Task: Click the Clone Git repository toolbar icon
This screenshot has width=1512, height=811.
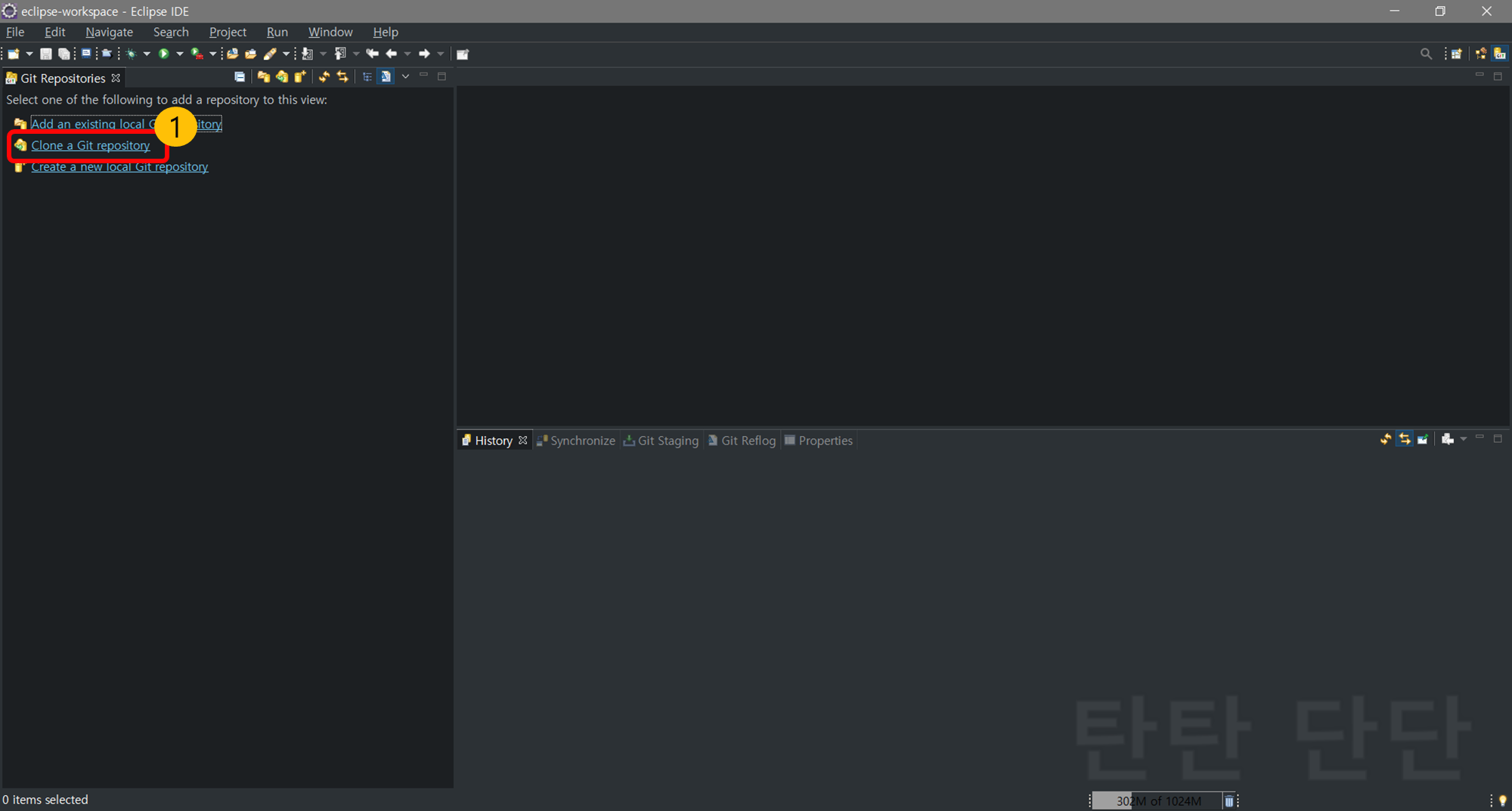Action: coord(281,76)
